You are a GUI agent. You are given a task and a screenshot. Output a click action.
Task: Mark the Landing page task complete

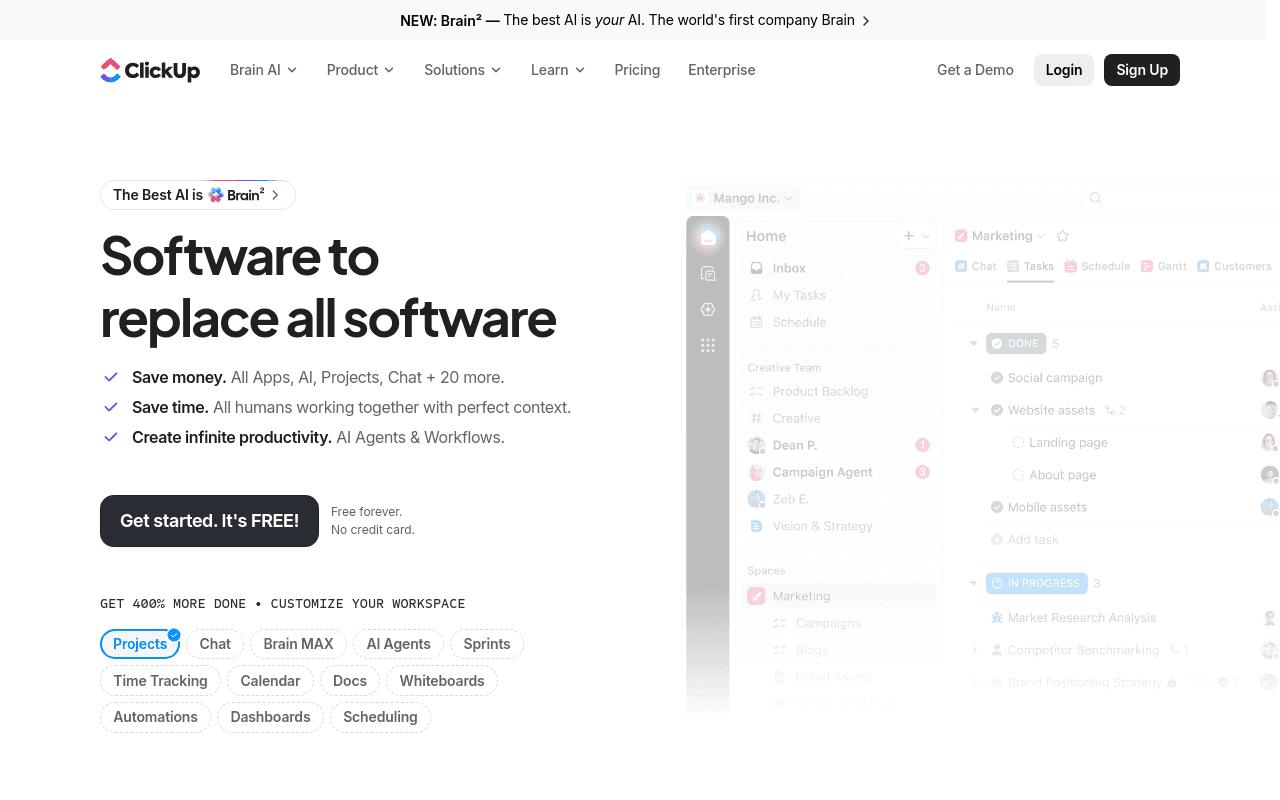coord(1018,442)
